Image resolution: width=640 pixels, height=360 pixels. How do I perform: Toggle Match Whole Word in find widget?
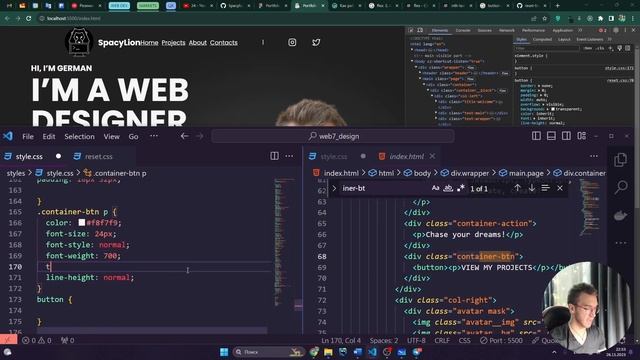pos(448,188)
